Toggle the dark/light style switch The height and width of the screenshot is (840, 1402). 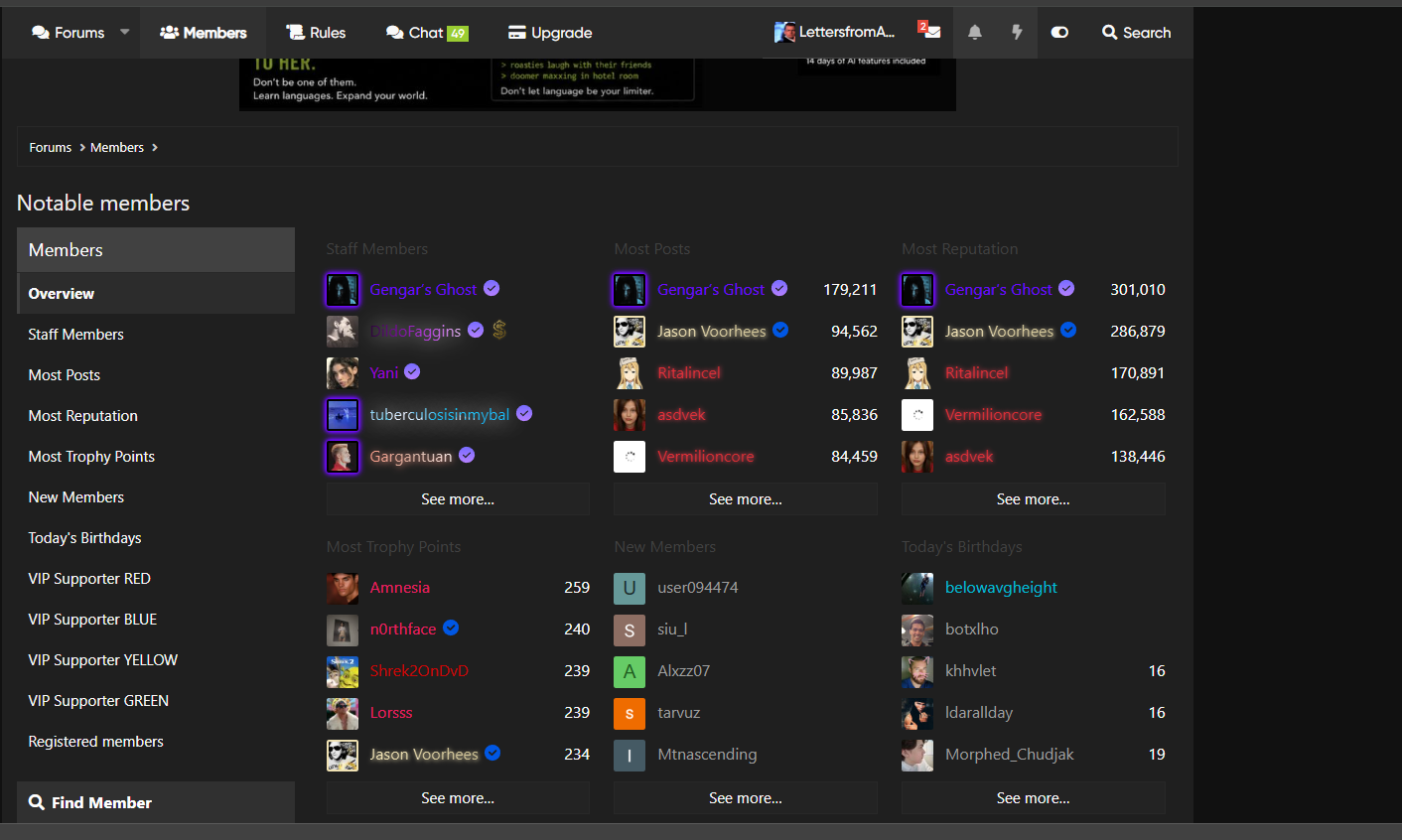(x=1059, y=33)
